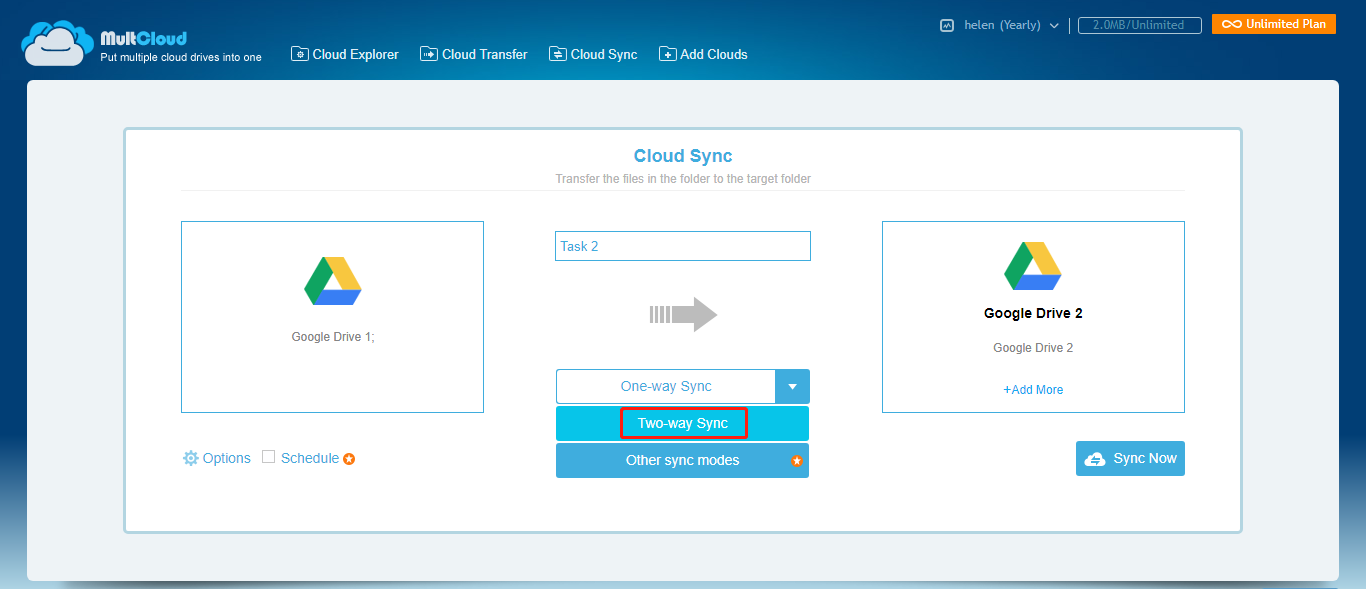Enable the Schedule checkbox
1366x589 pixels.
coord(268,457)
